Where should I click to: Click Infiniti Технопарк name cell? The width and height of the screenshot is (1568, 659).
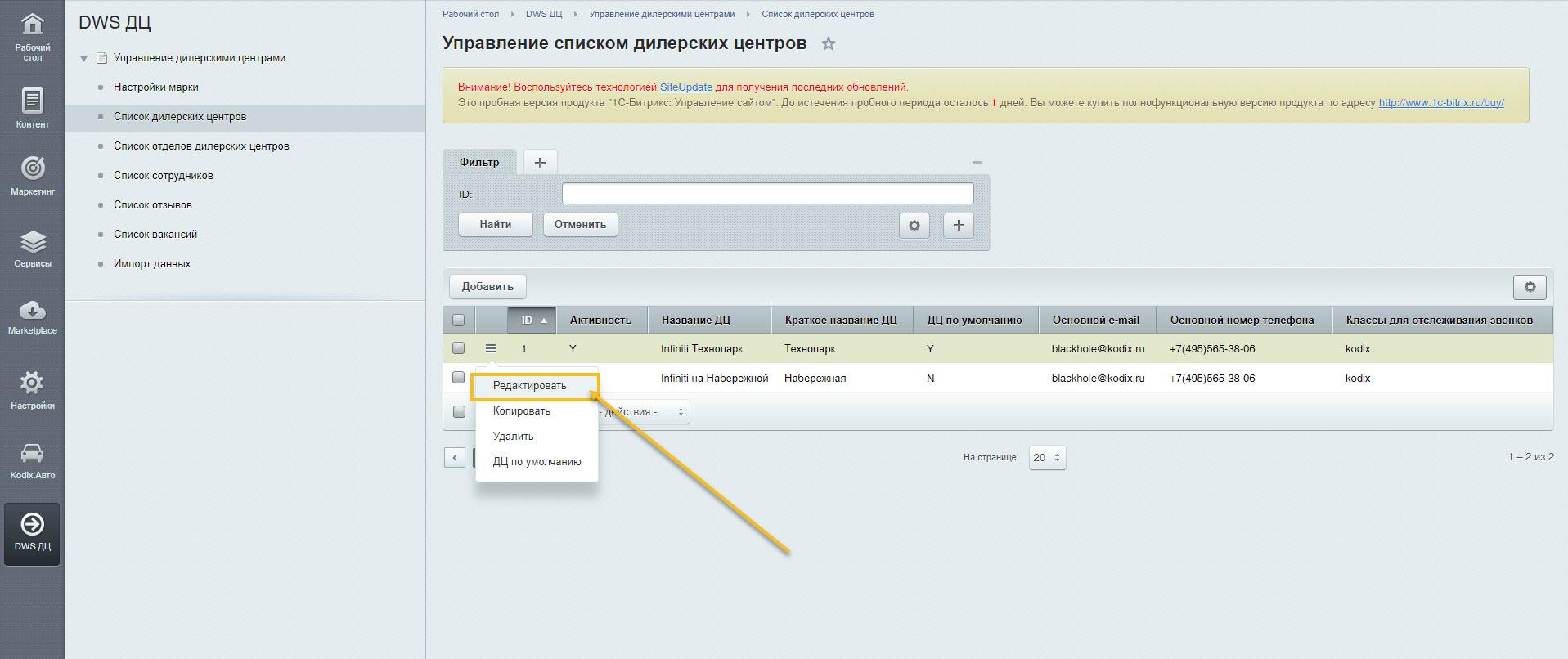[702, 349]
